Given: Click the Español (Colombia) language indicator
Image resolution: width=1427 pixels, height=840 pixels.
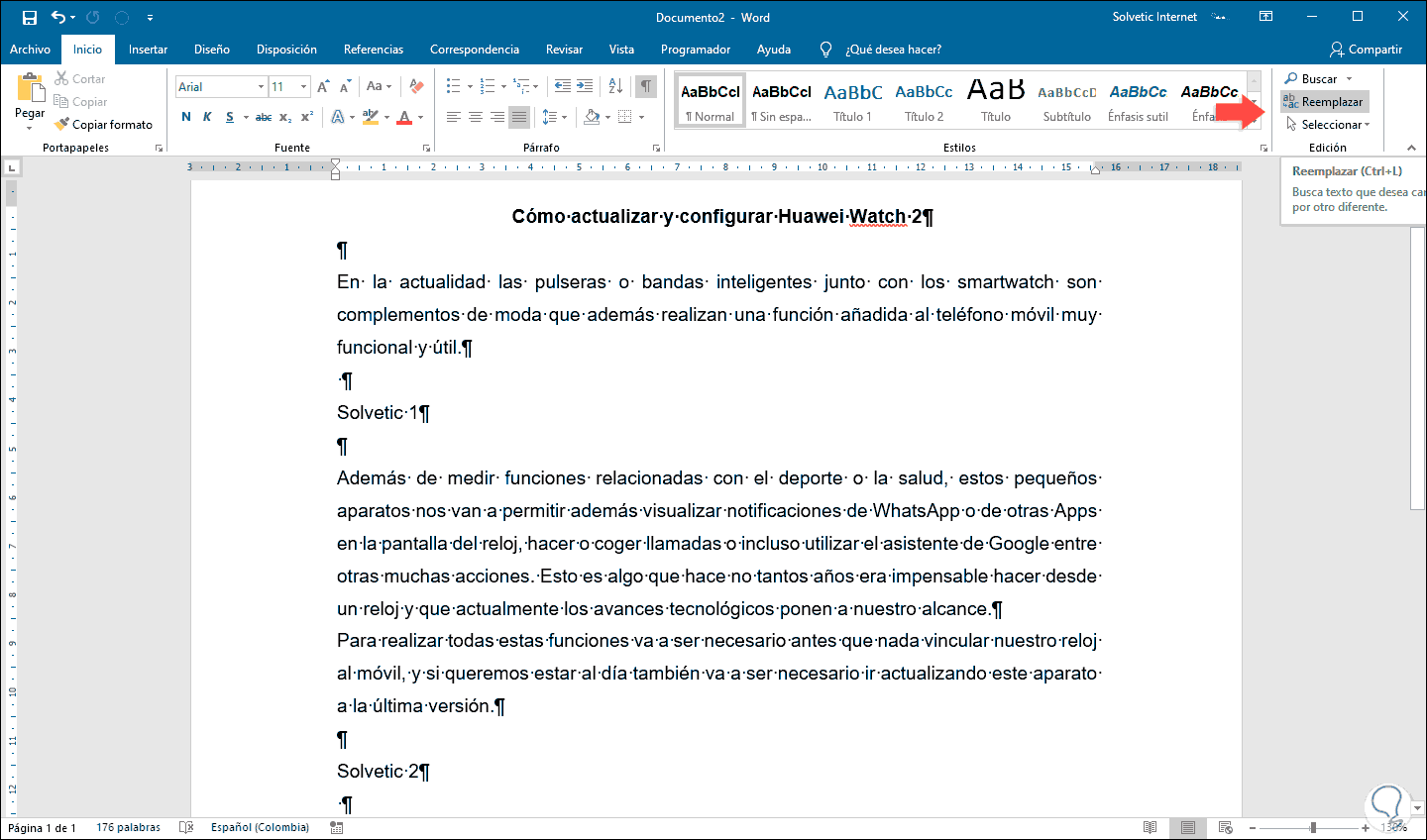Looking at the screenshot, I should [260, 828].
